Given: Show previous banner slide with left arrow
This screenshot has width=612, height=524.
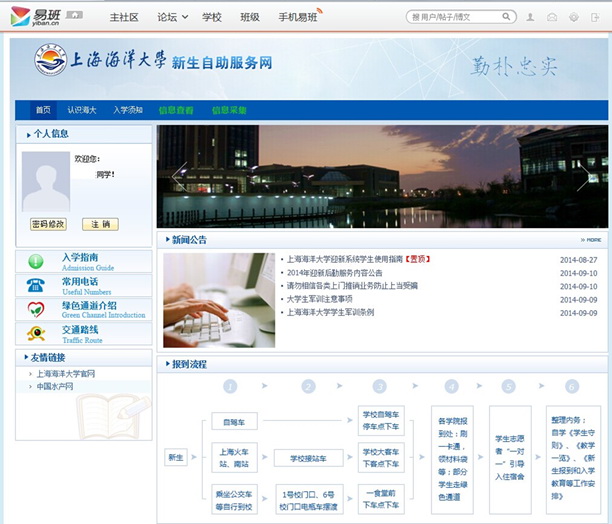Looking at the screenshot, I should coord(179,176).
